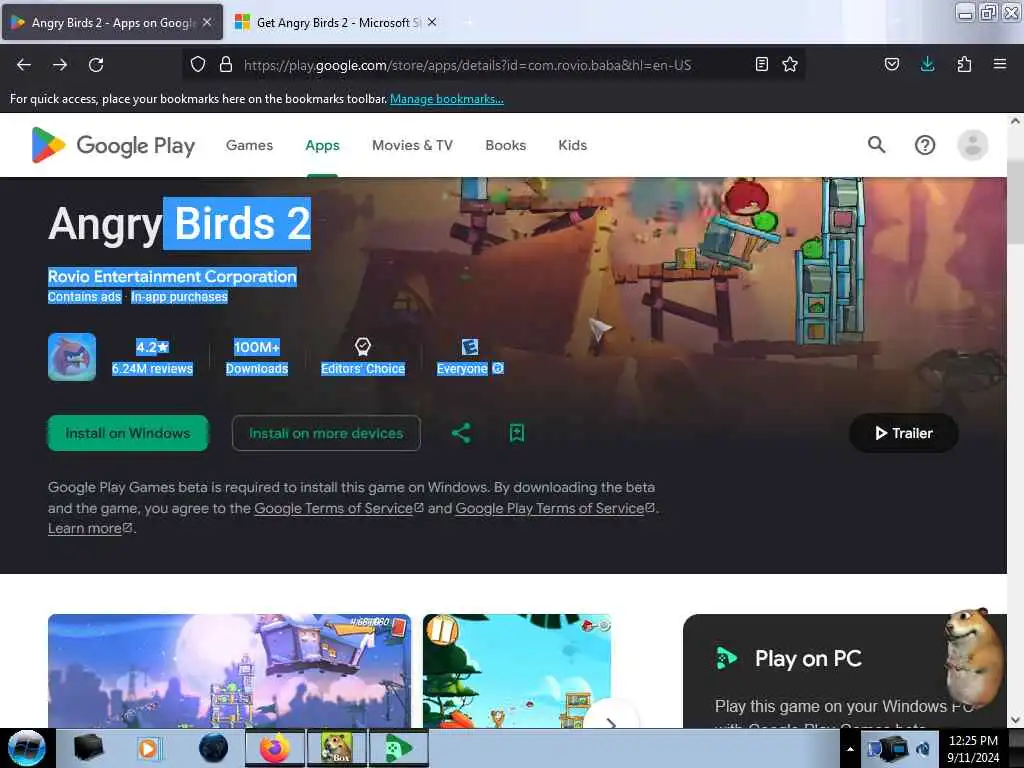Image resolution: width=1024 pixels, height=768 pixels.
Task: Go back with the browser back arrow
Action: pyautogui.click(x=24, y=65)
